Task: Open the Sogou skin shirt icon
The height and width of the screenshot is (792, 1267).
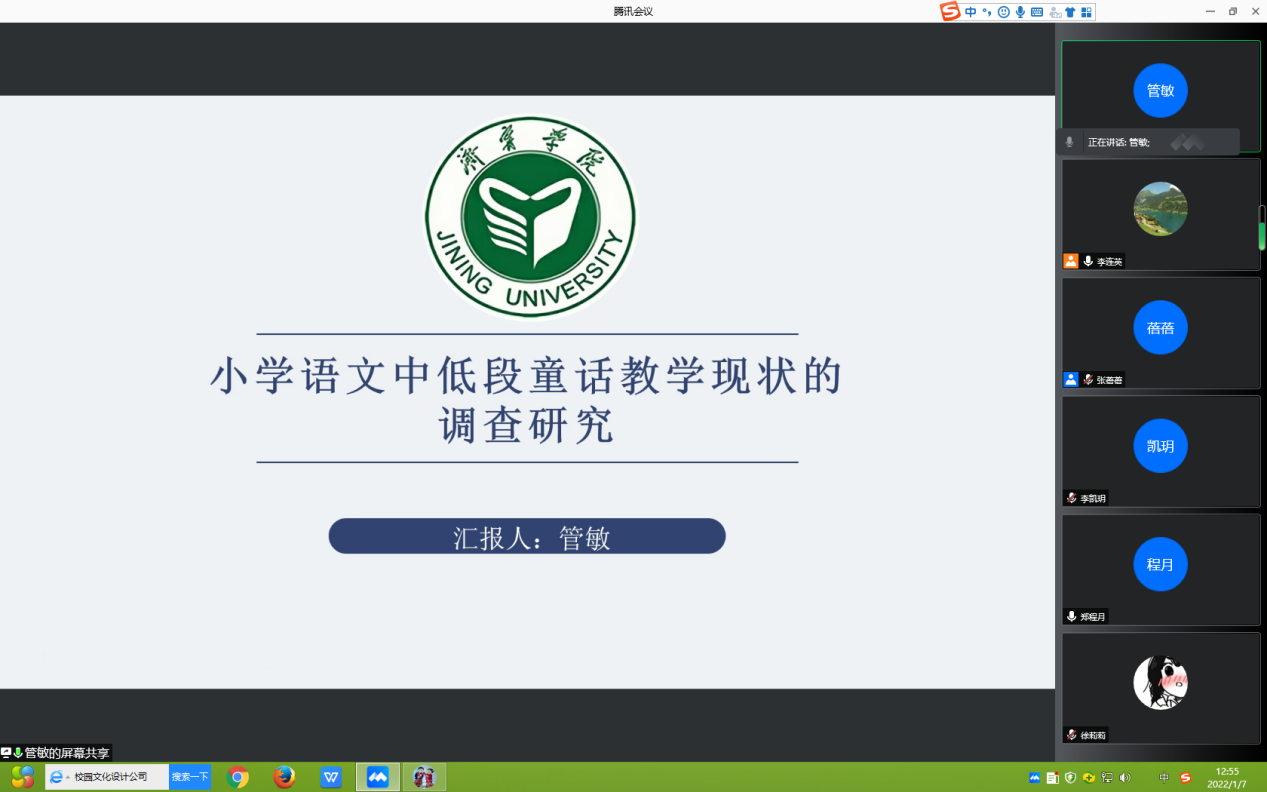Action: [x=1070, y=12]
